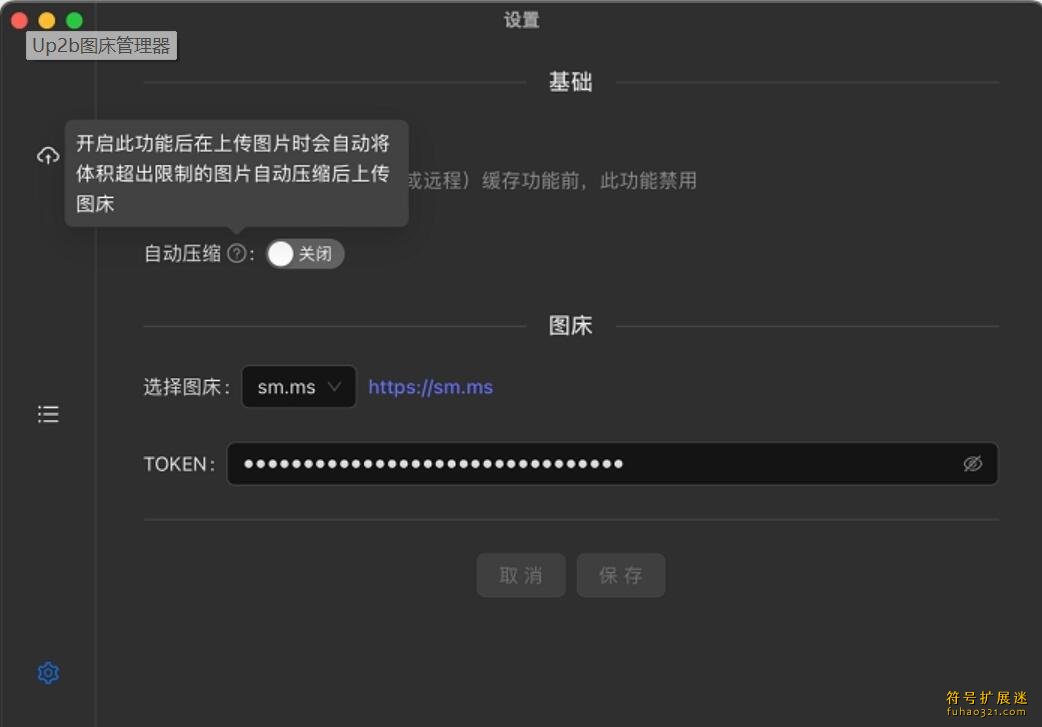Screen dimensions: 1042x727
Task: Close the settings window with red button
Action: pyautogui.click(x=19, y=20)
